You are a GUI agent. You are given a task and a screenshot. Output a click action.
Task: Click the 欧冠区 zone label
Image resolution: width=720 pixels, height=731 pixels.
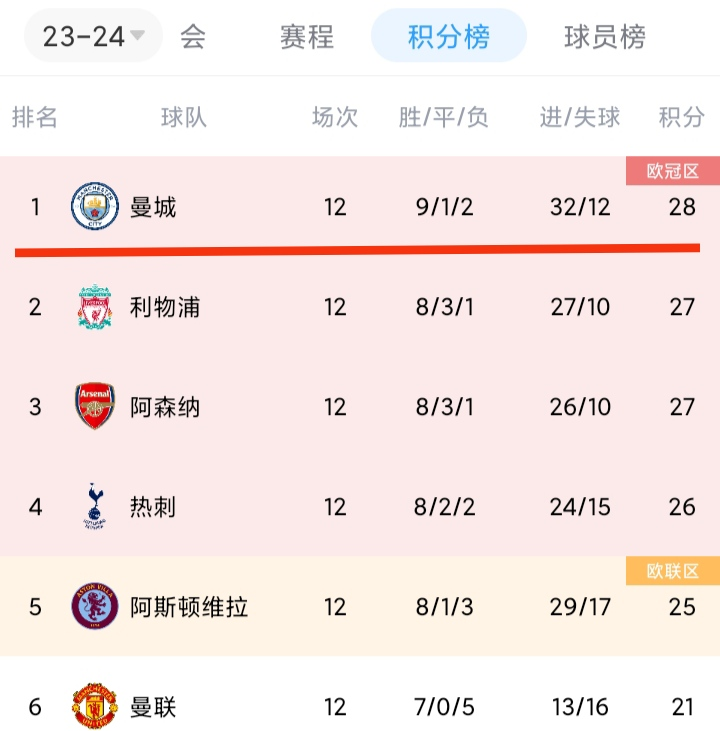tap(672, 171)
